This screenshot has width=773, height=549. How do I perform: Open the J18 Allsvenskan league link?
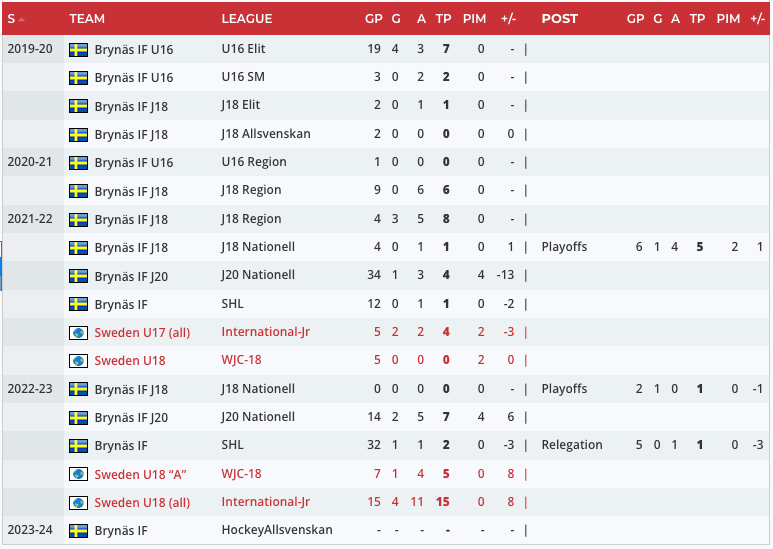(266, 134)
